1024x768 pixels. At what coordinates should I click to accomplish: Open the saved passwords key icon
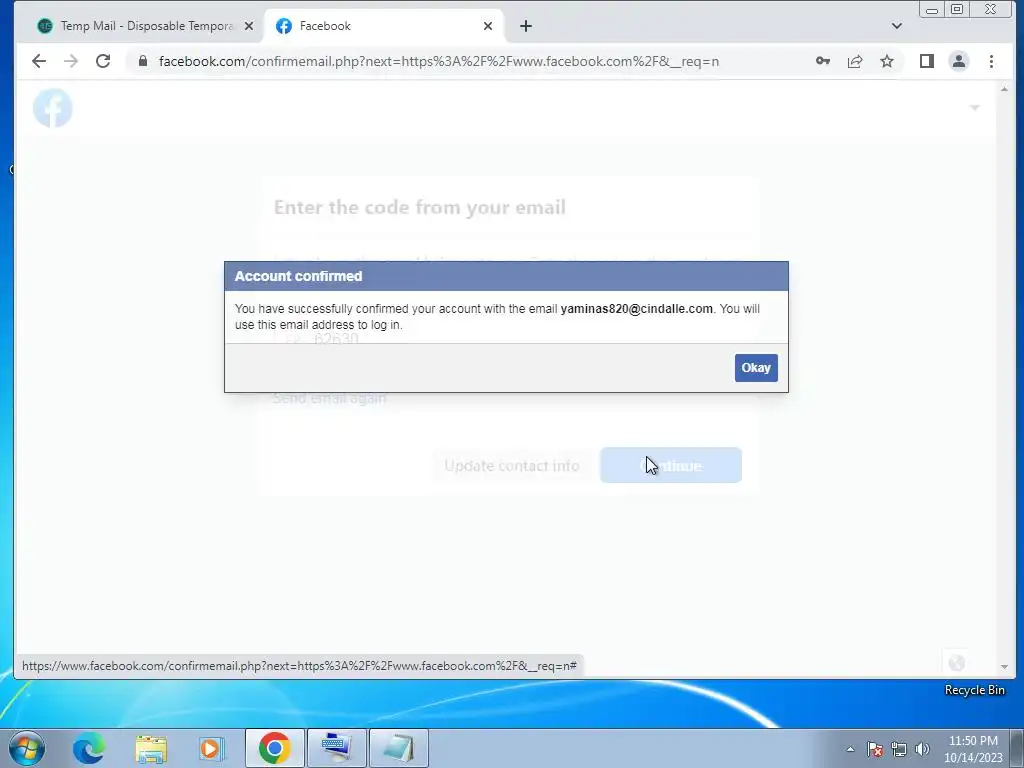[x=823, y=61]
